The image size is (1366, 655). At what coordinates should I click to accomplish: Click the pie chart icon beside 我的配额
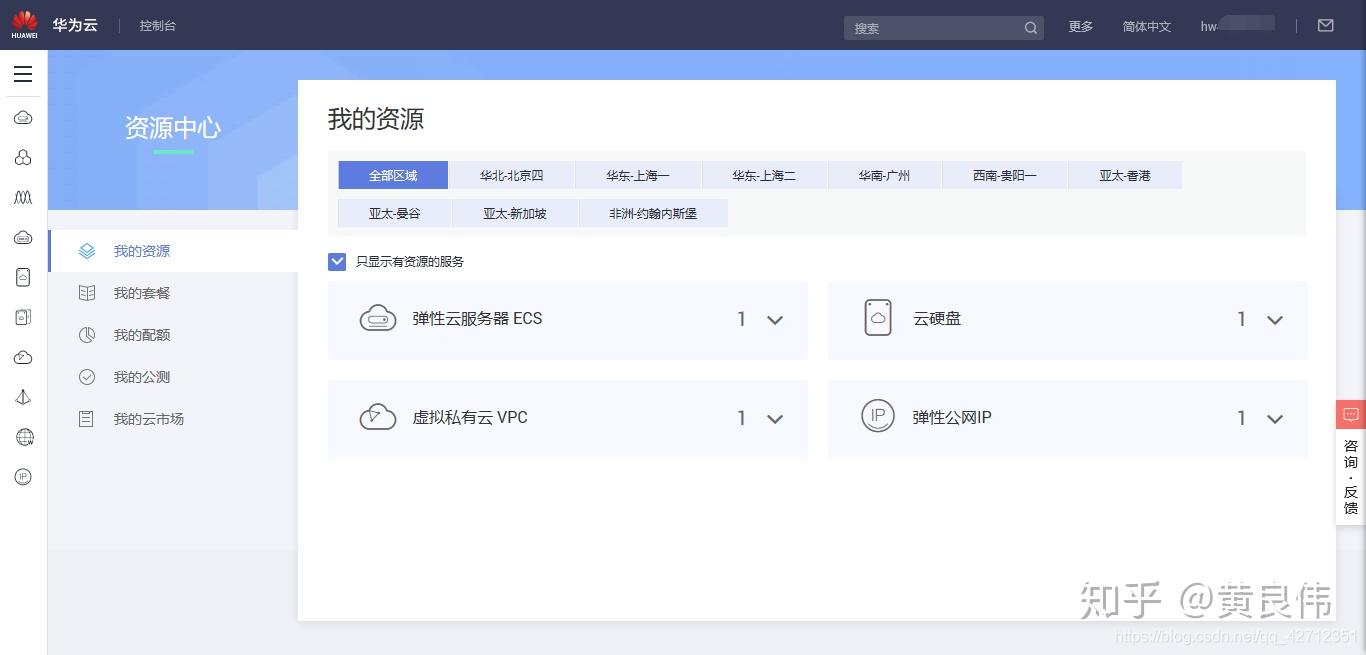coord(87,335)
